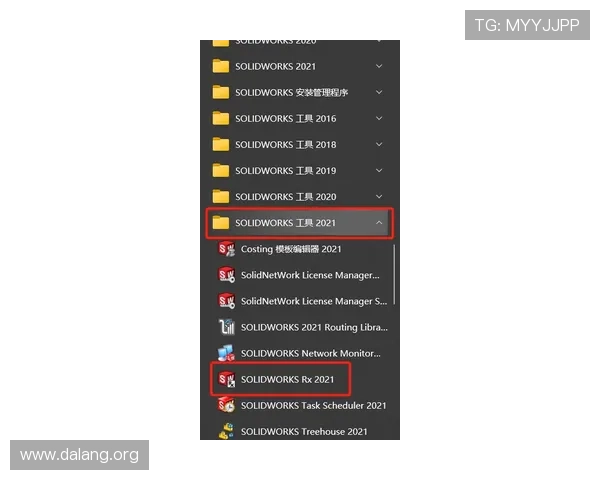Viewport: 600px width, 480px height.
Task: Click the SOLIDWORKS 安装管理程序 folder label
Action: (291, 92)
